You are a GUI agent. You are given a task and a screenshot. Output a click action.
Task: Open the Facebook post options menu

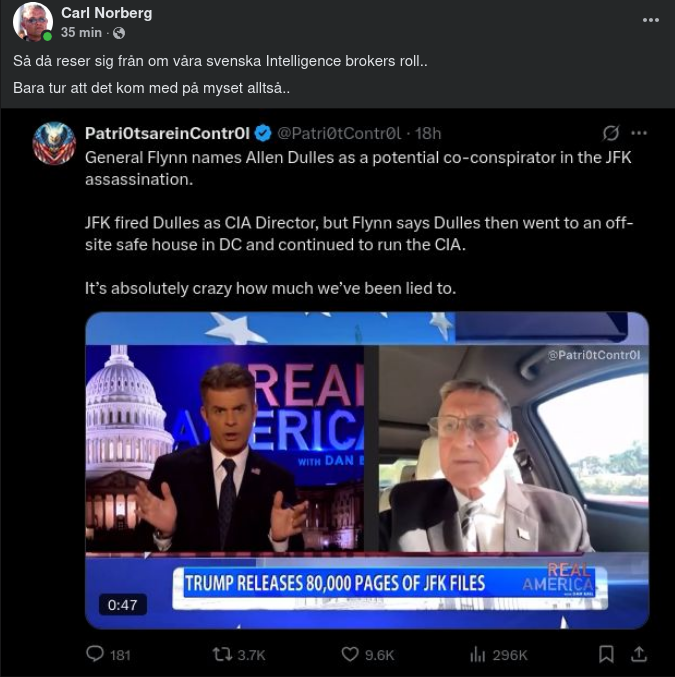pos(651,20)
